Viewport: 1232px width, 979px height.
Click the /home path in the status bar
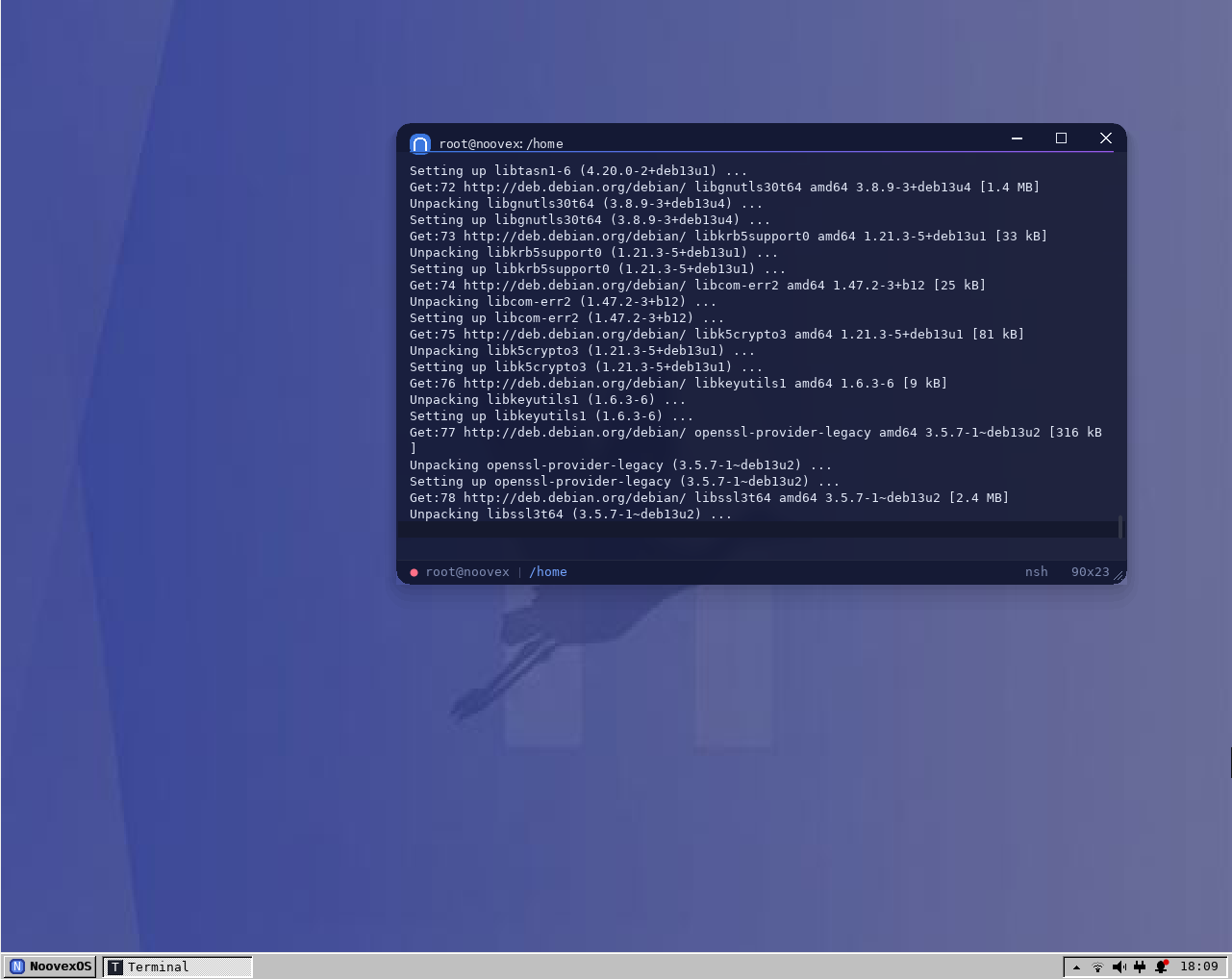(x=548, y=572)
